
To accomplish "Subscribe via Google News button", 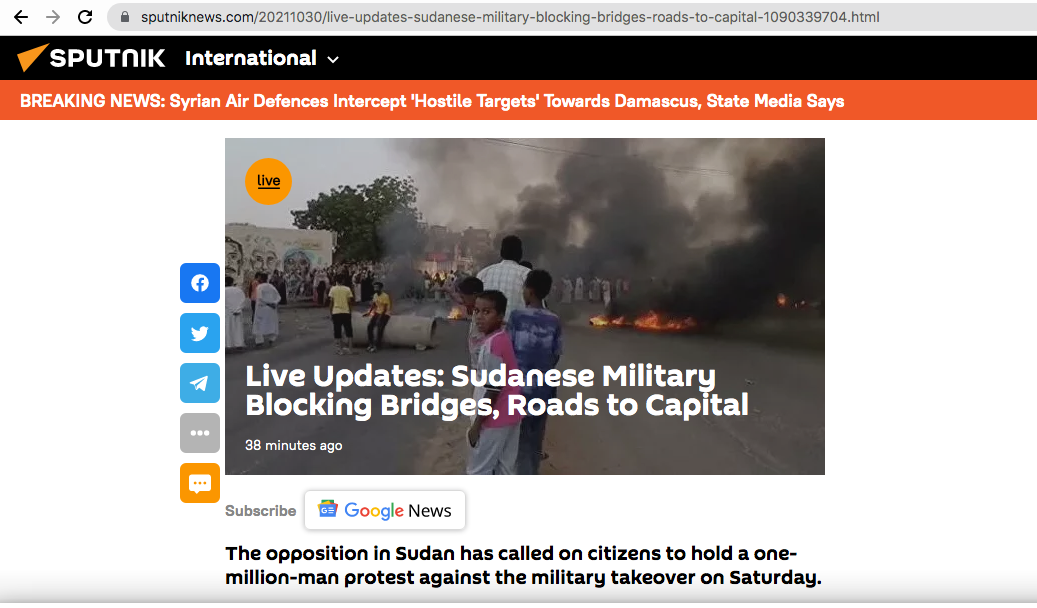I will point(385,510).
